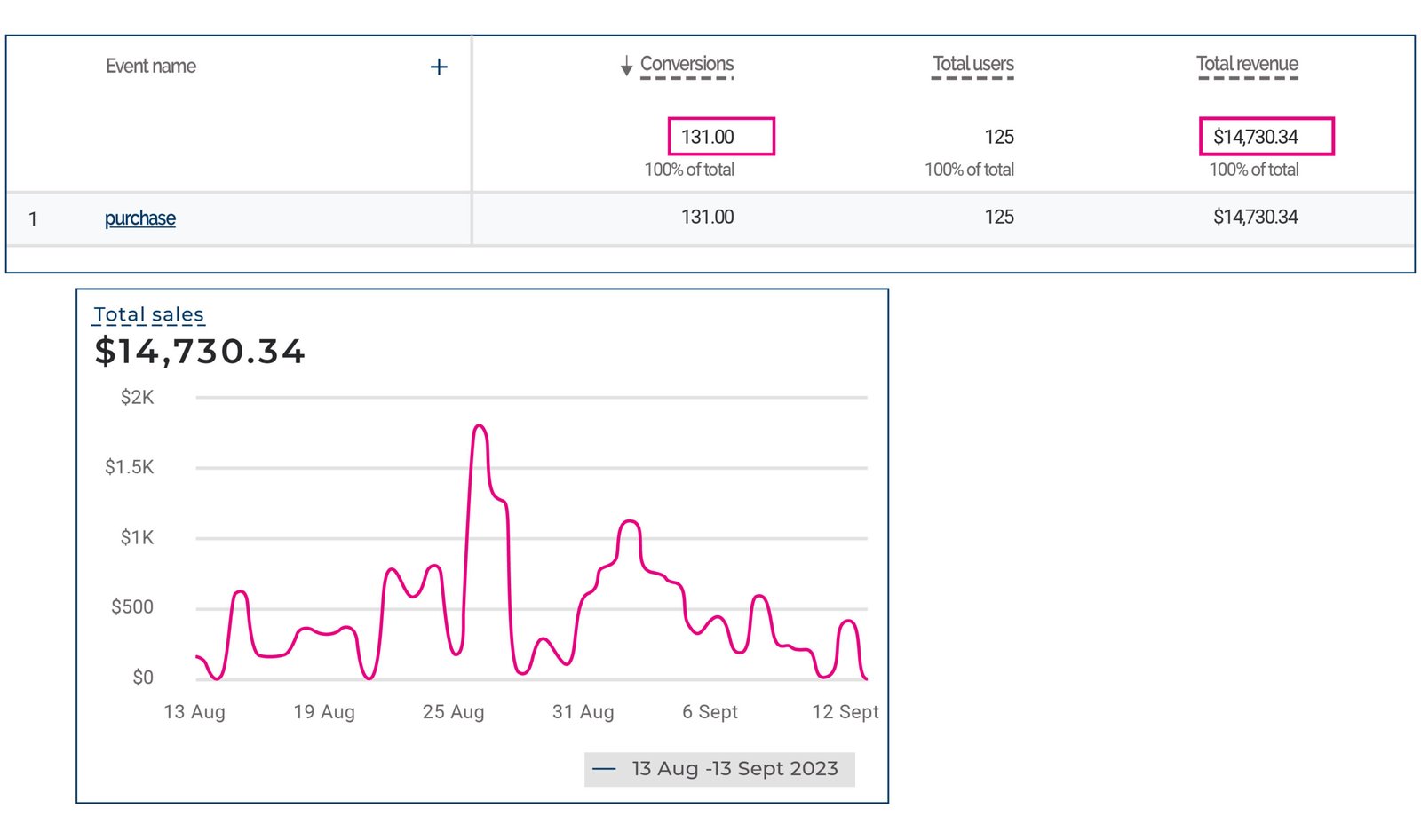Viewport: 1421px width, 840px height.
Task: Click row number 1 in the table
Action: coord(33,219)
